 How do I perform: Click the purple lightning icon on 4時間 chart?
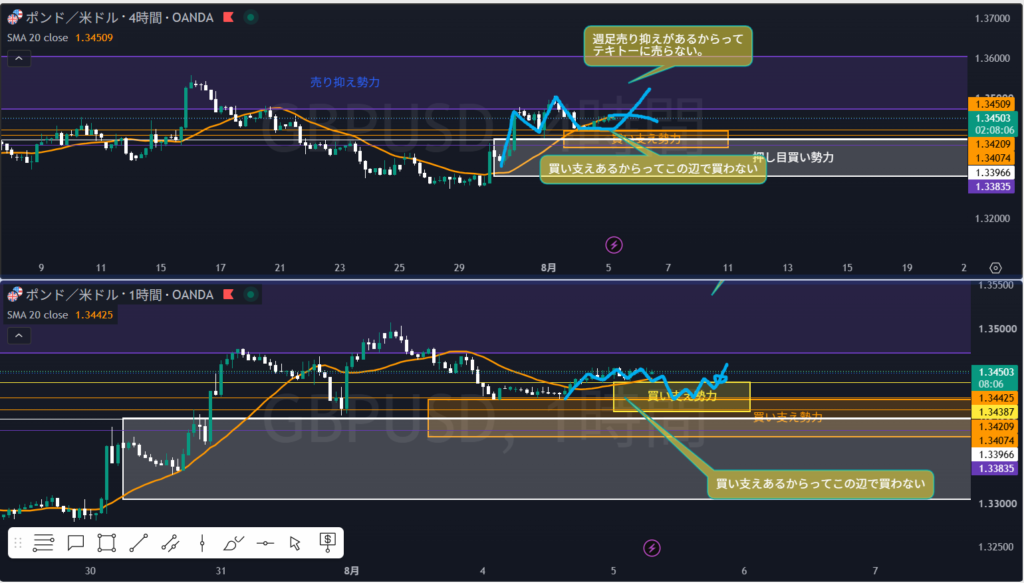coord(613,245)
